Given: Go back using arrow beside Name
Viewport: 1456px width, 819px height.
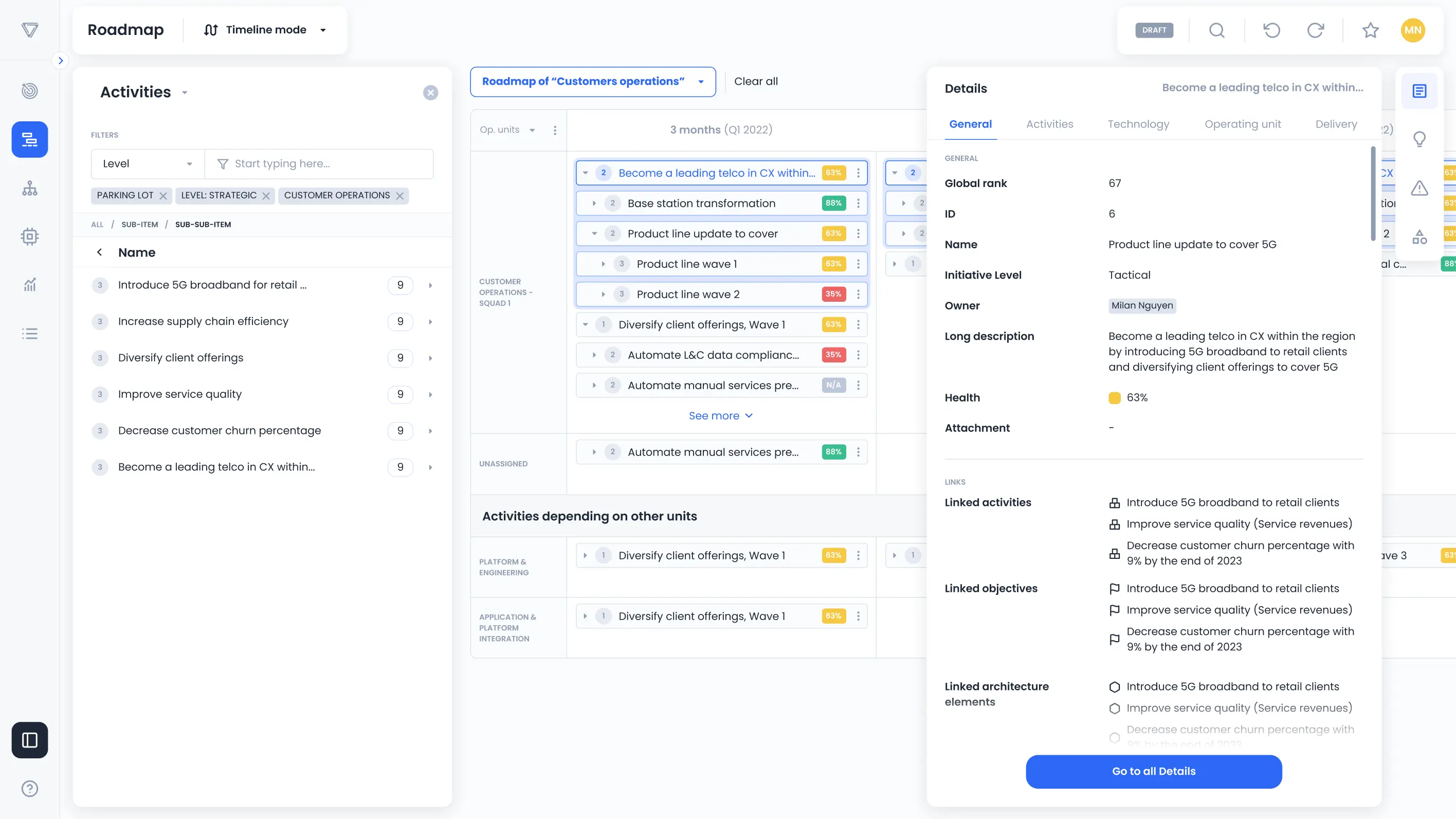Looking at the screenshot, I should tap(99, 252).
